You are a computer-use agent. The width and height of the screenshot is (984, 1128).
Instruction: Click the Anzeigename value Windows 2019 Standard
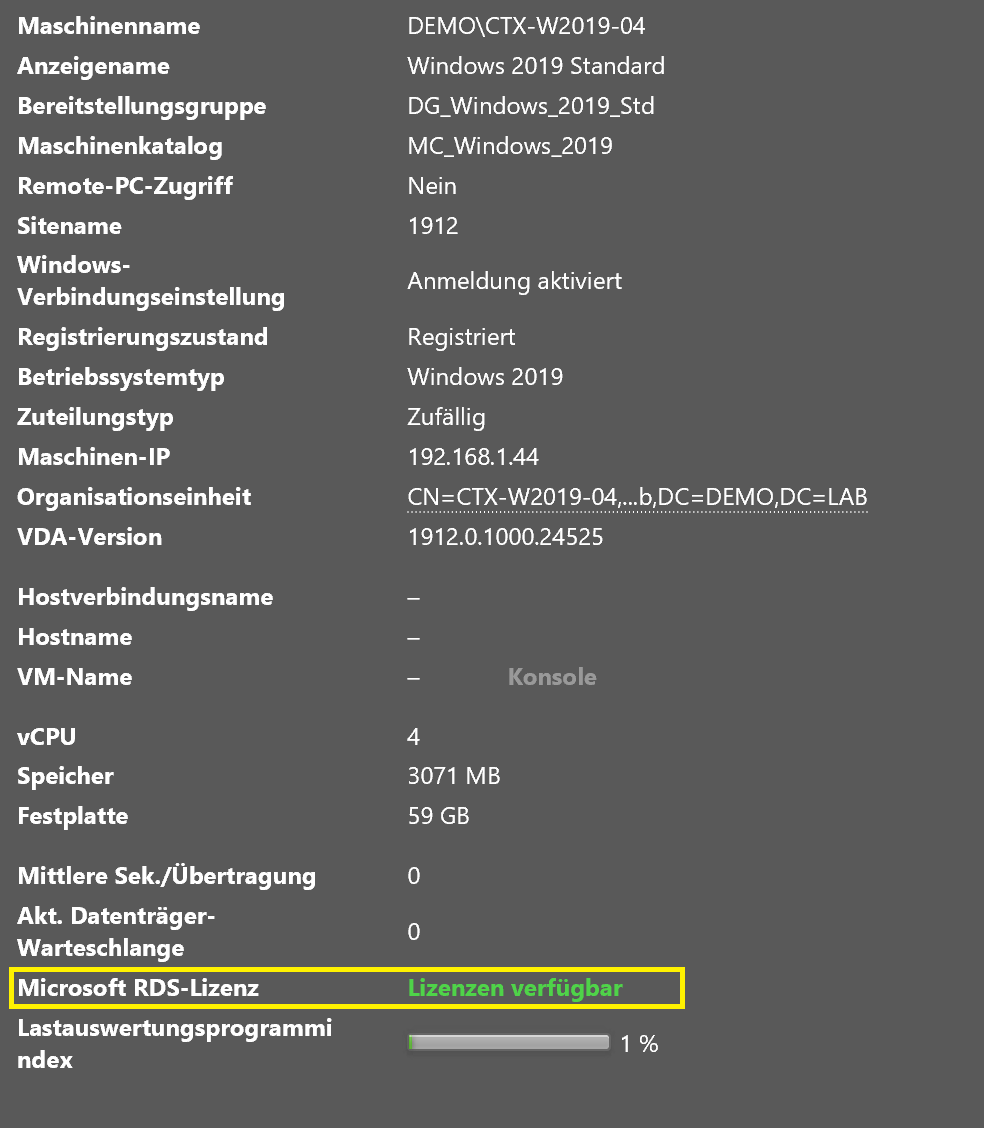pos(536,66)
